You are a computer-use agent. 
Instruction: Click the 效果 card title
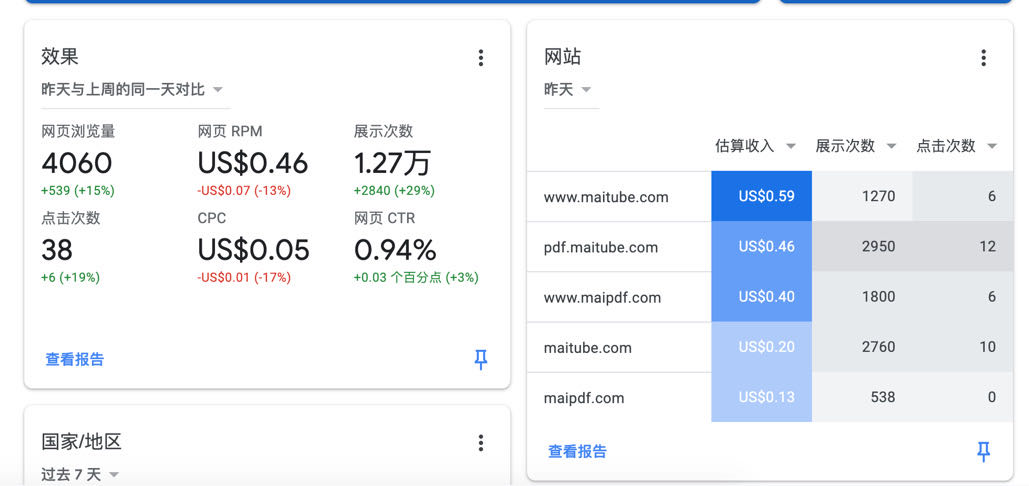tap(60, 56)
